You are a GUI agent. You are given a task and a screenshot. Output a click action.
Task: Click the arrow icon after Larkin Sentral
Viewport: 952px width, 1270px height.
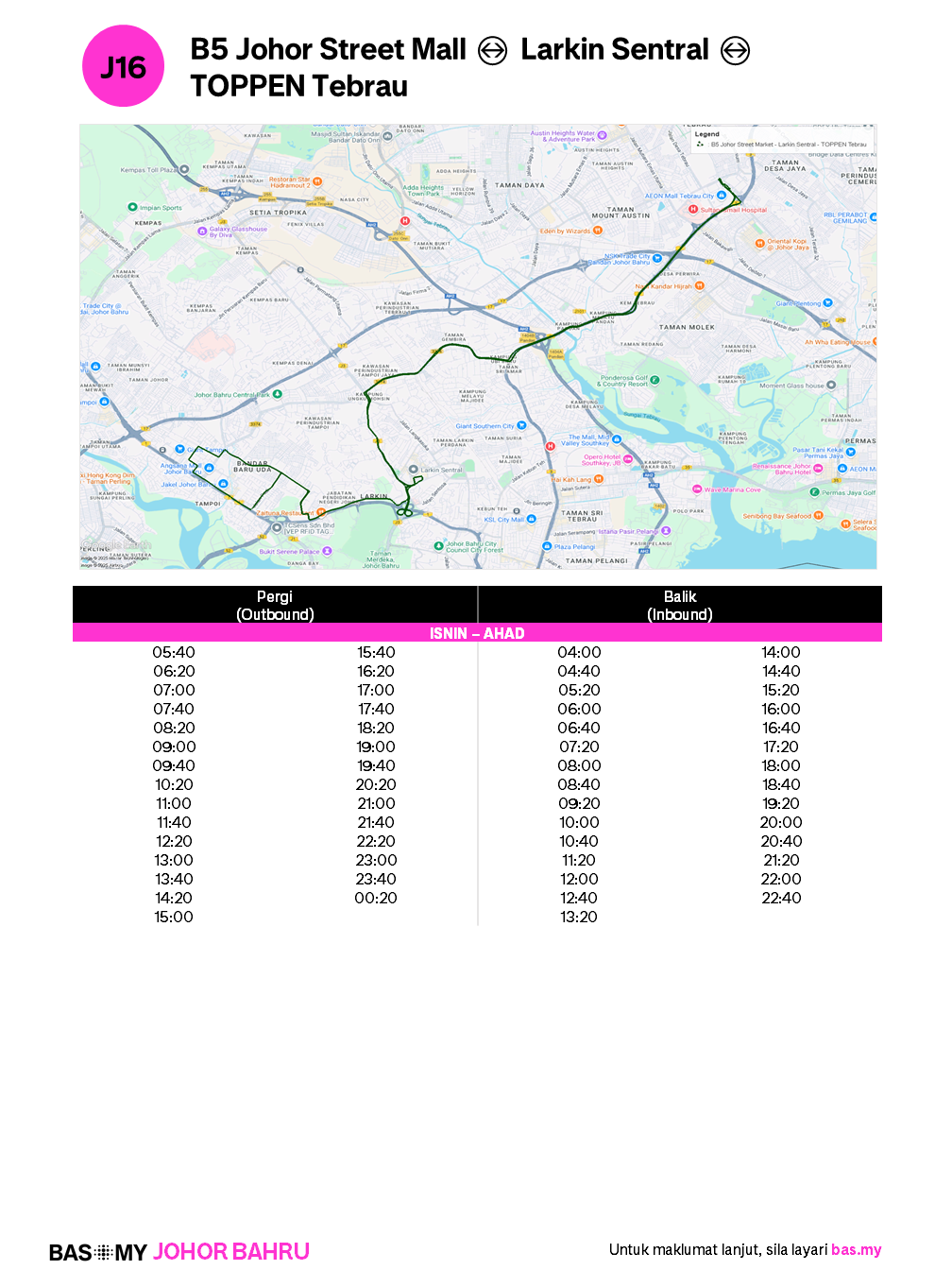point(735,50)
